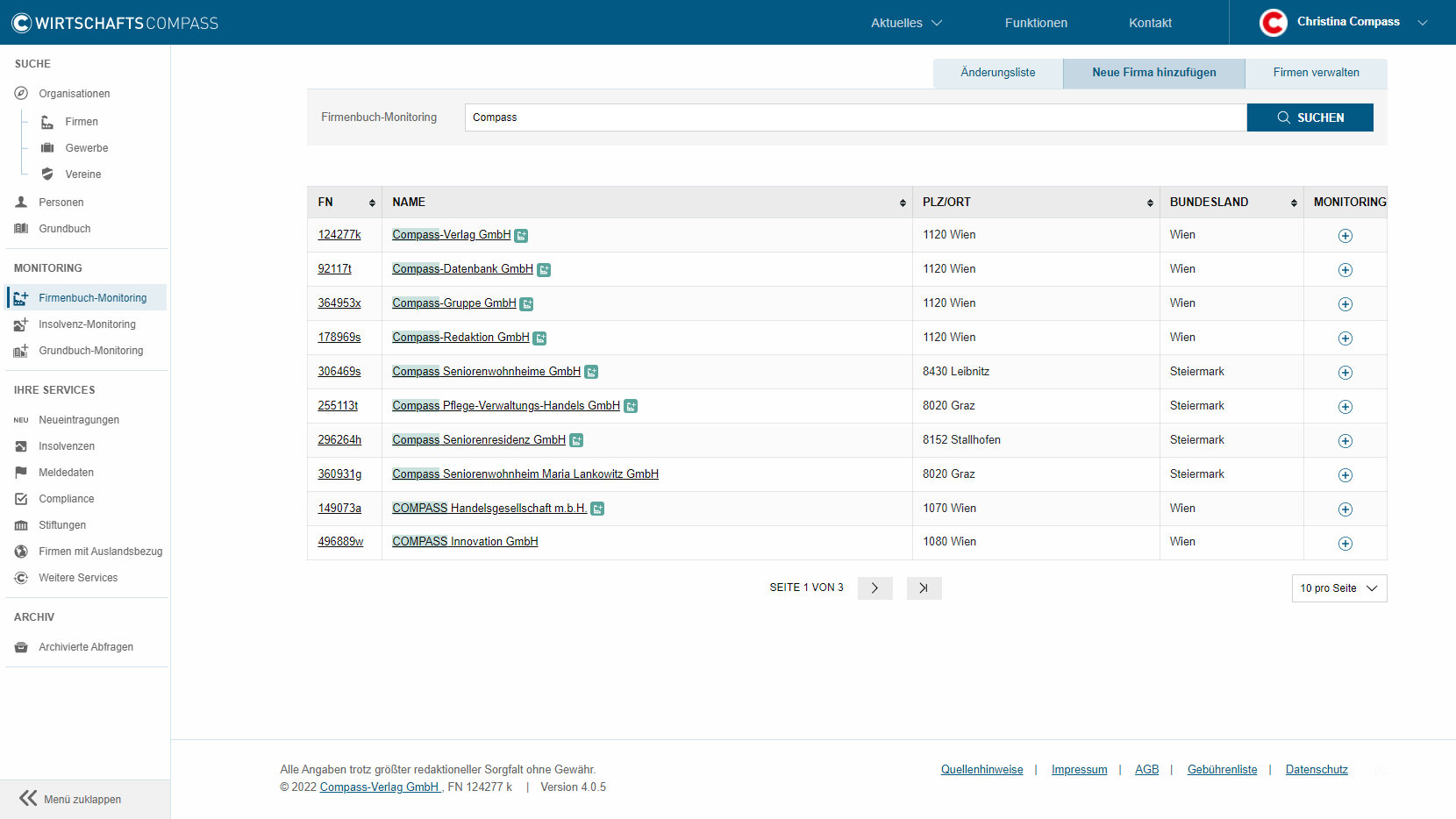
Task: Open Weitere Services
Action: point(77,578)
